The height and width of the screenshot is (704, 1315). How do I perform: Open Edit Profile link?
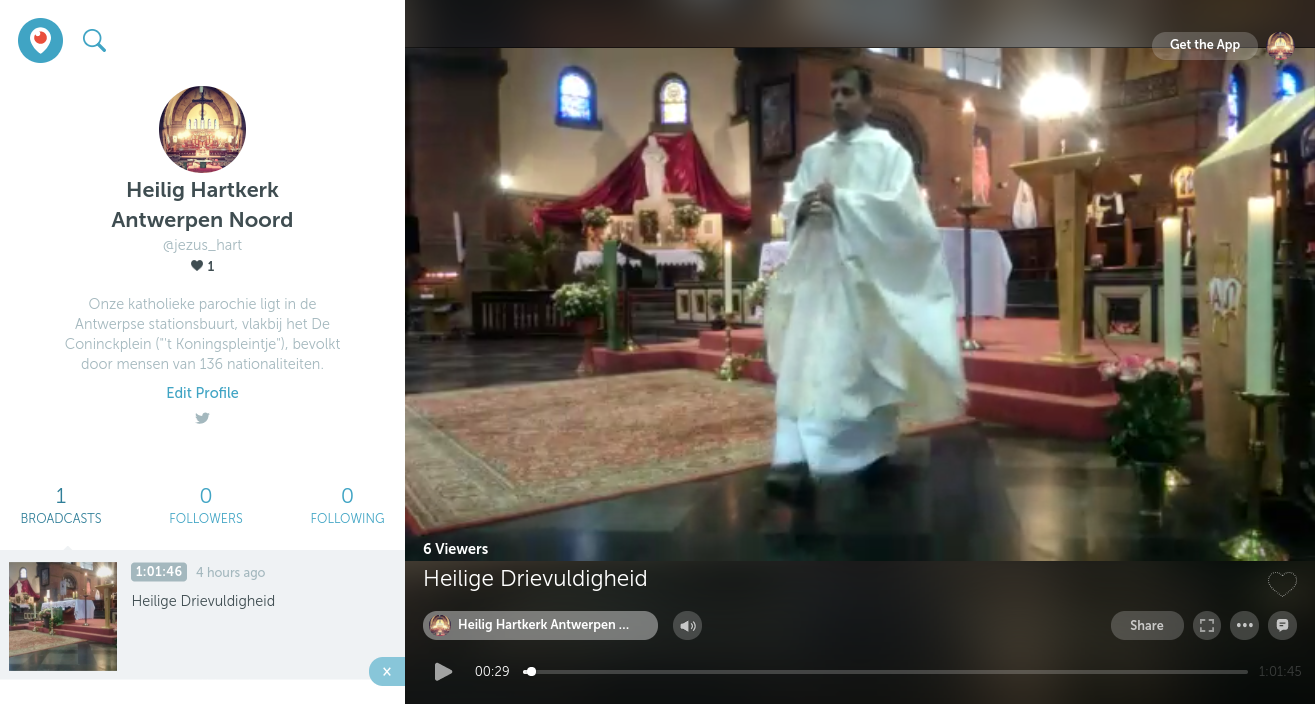point(202,393)
